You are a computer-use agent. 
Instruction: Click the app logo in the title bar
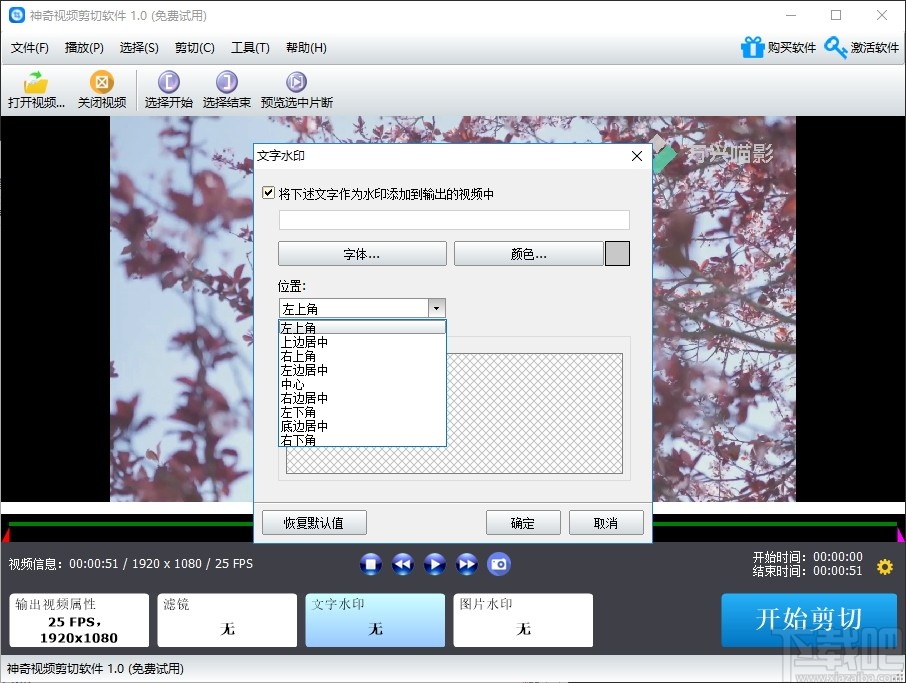[17, 15]
